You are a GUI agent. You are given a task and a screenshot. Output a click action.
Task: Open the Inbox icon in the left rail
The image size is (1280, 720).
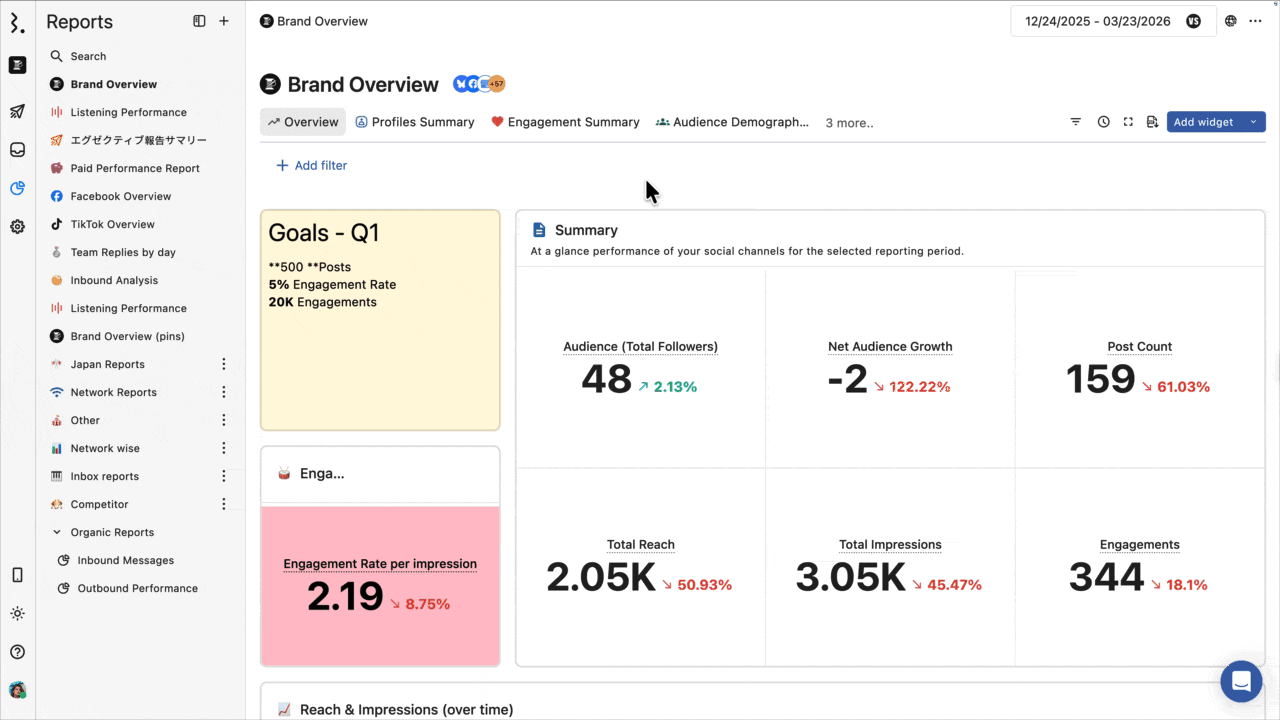click(16, 149)
